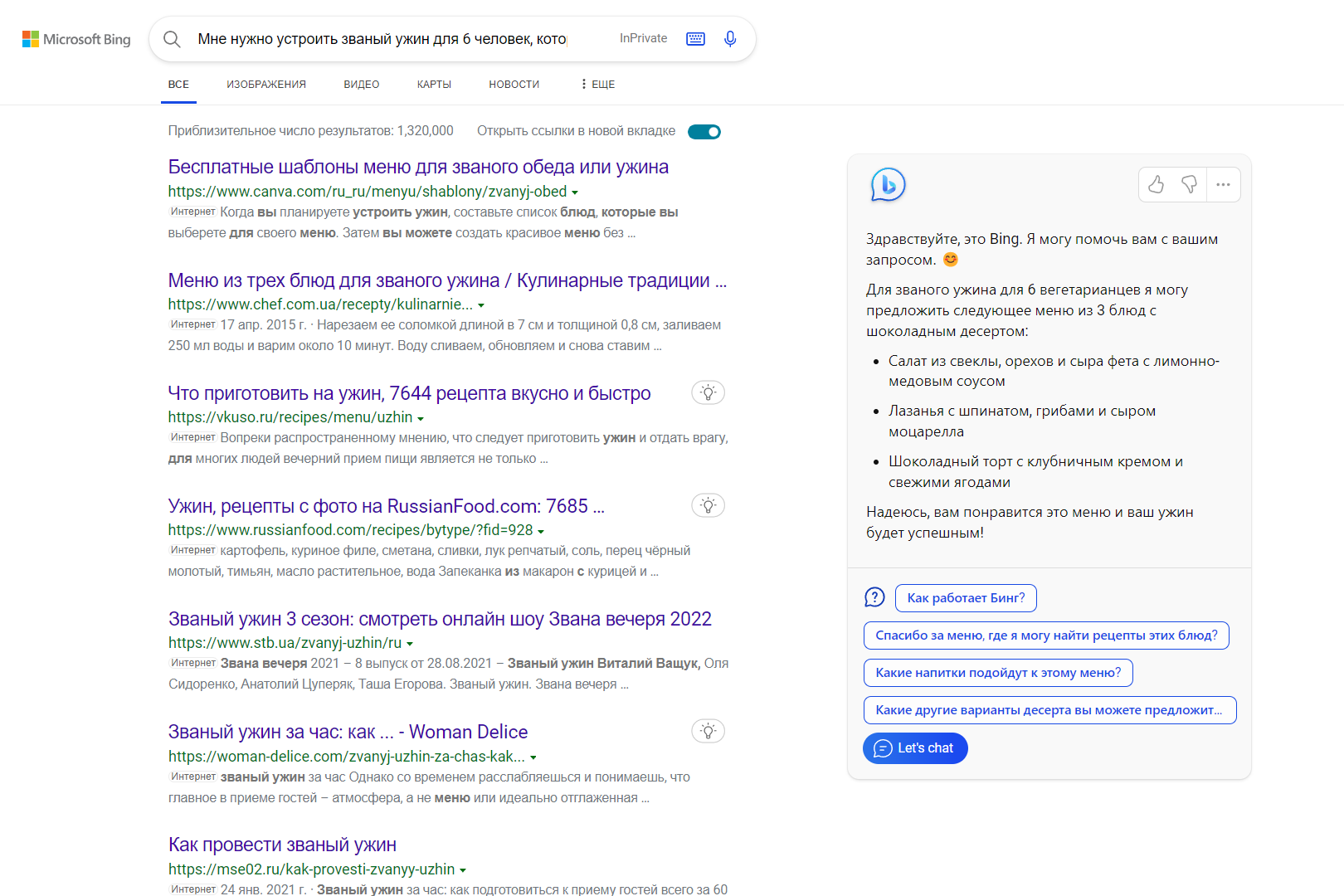1344x896 pixels.
Task: Open the question mark help icon in chat panel
Action: point(874,597)
